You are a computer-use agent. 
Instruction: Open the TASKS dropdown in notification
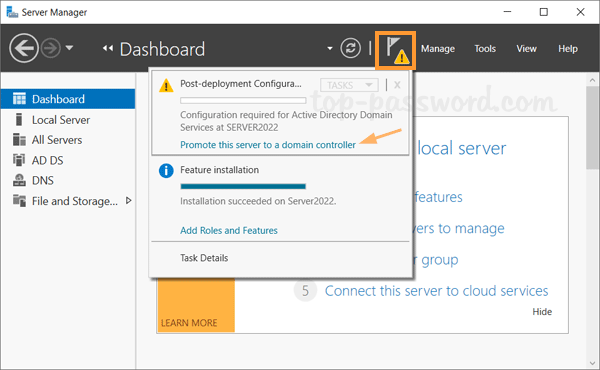[x=349, y=85]
